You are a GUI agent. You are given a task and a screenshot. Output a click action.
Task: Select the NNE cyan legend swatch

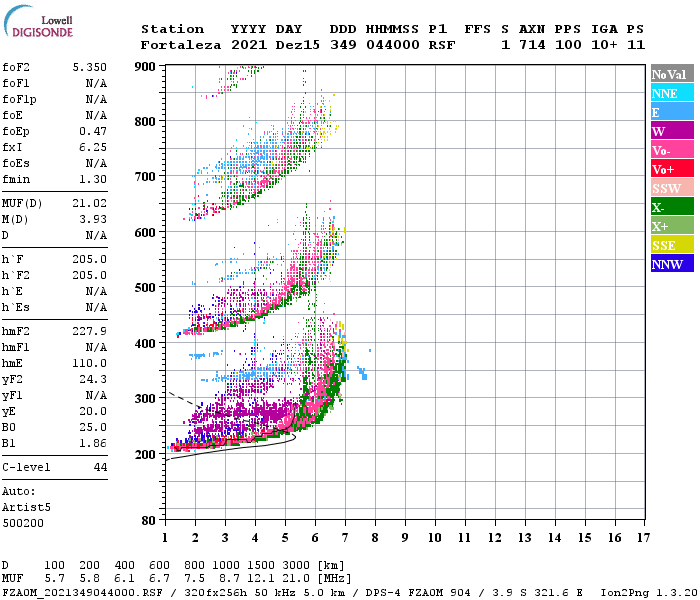pos(672,93)
